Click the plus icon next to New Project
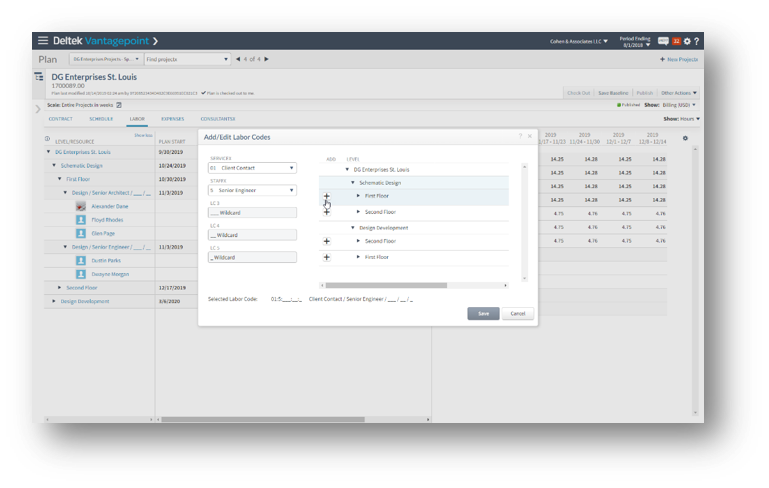This screenshot has height=488, width=769. 662,59
